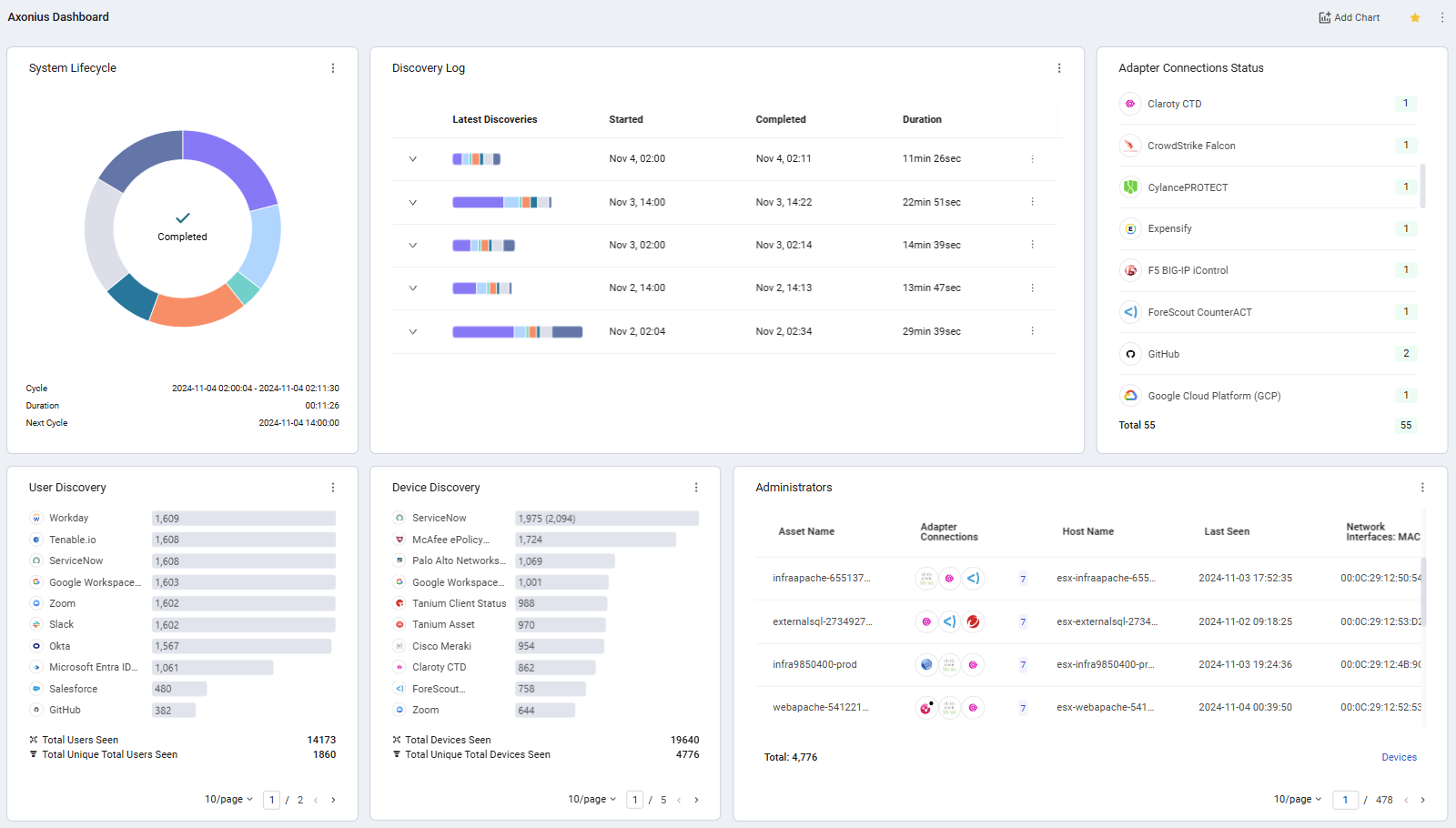
Task: Expand the Nov 2, 02:04 discovery row
Action: point(413,331)
